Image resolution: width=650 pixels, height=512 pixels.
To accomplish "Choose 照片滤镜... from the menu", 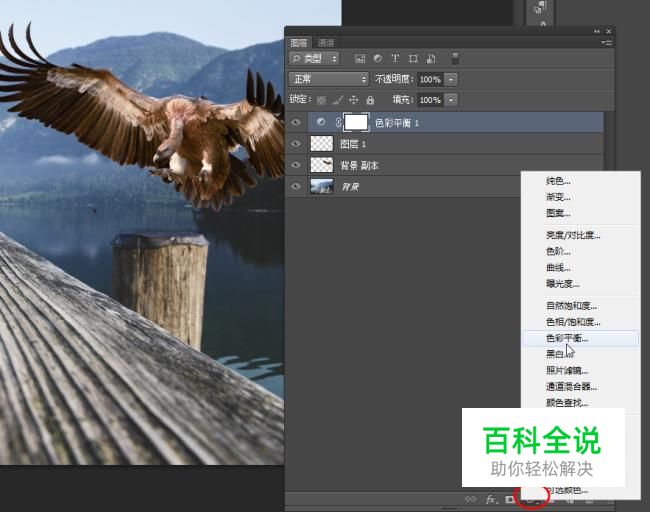I will (x=567, y=371).
